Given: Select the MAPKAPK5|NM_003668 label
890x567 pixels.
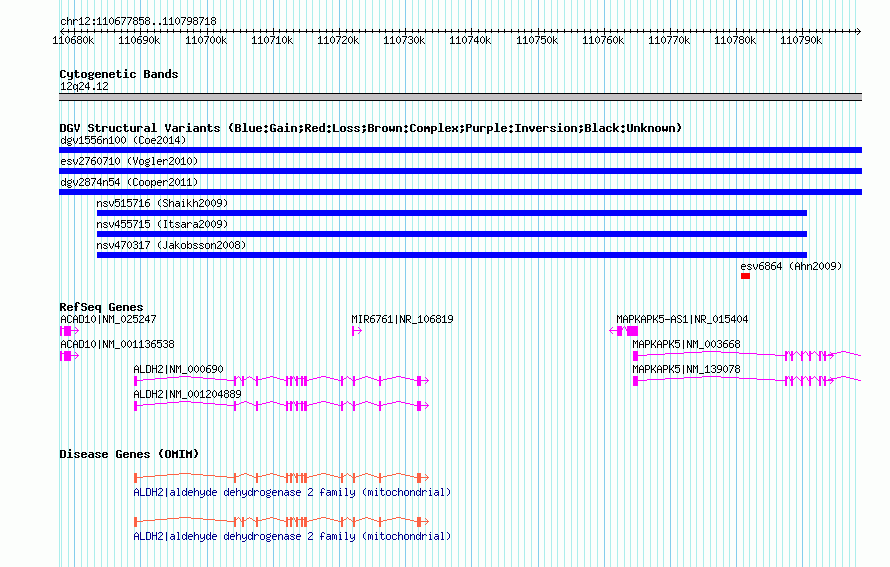Looking at the screenshot, I should (x=686, y=345).
